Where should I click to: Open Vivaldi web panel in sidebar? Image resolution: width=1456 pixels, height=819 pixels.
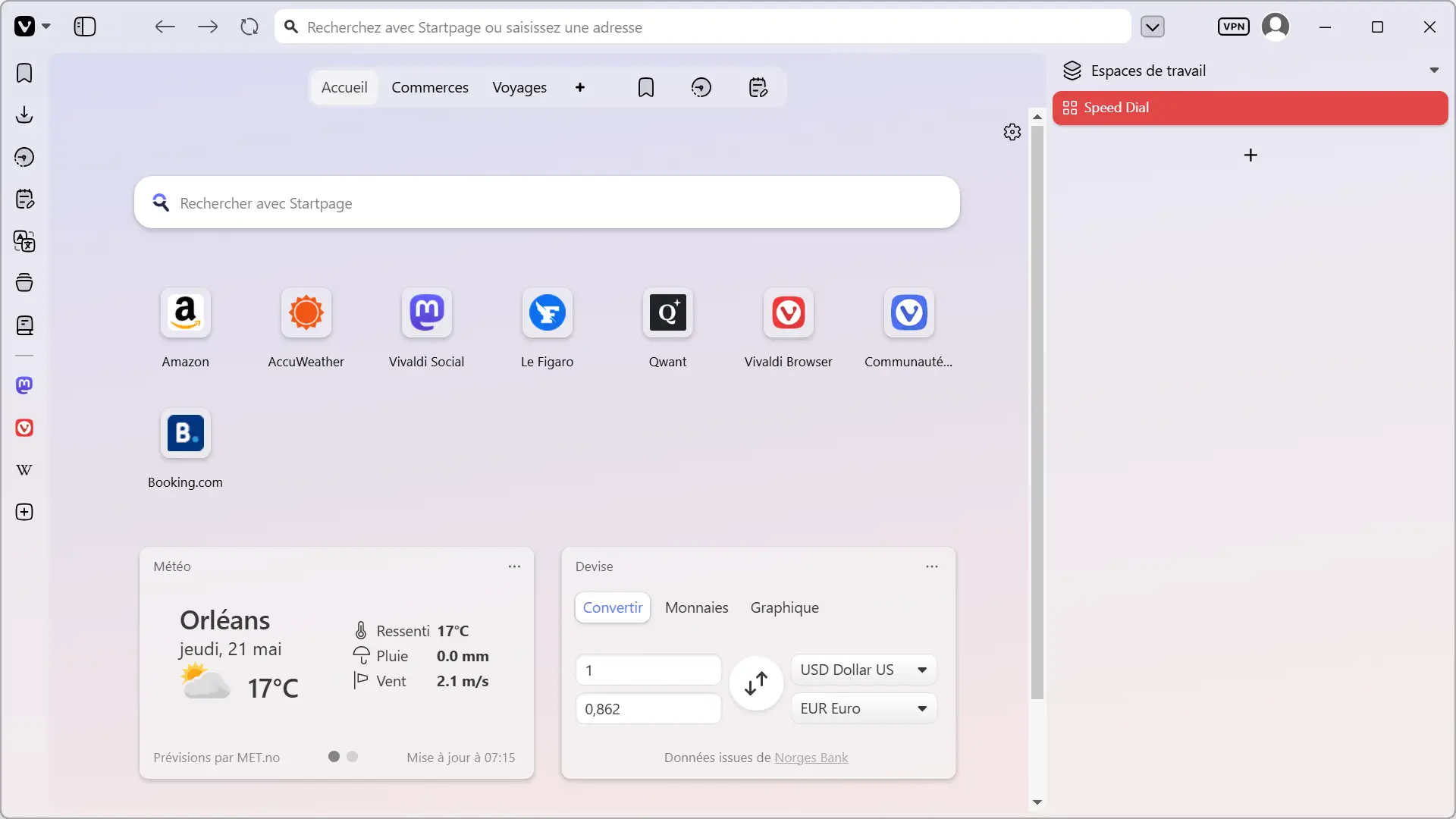tap(24, 428)
